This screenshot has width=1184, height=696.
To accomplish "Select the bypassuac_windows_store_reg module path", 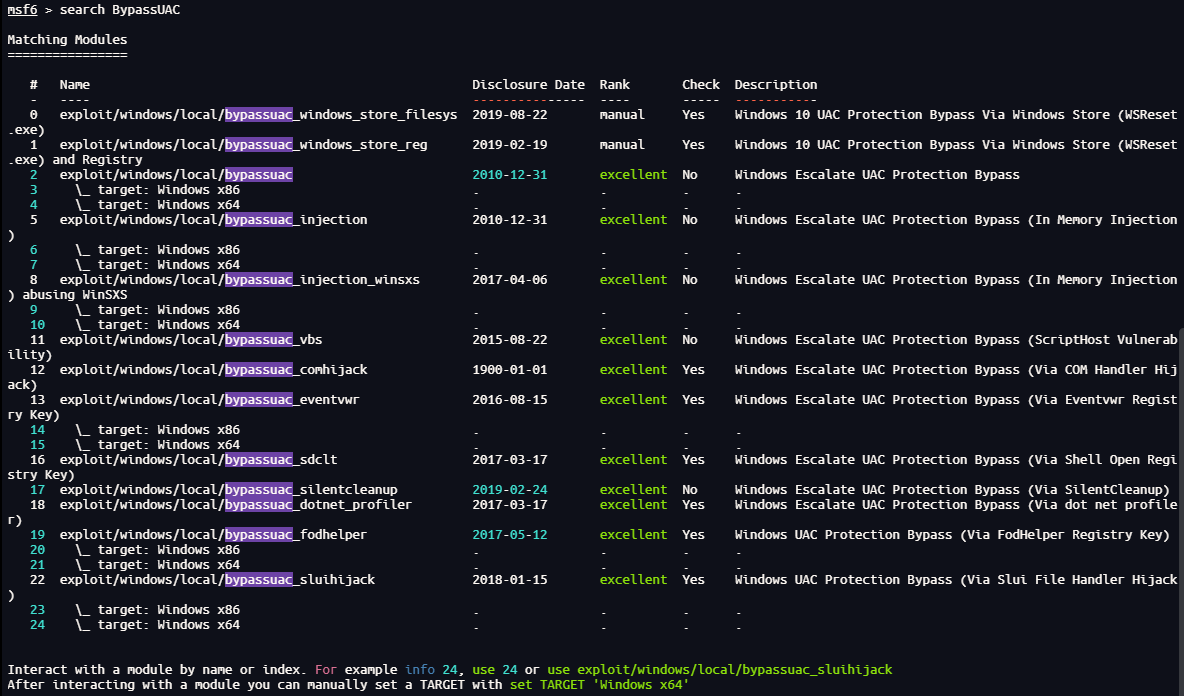I will pos(243,145).
